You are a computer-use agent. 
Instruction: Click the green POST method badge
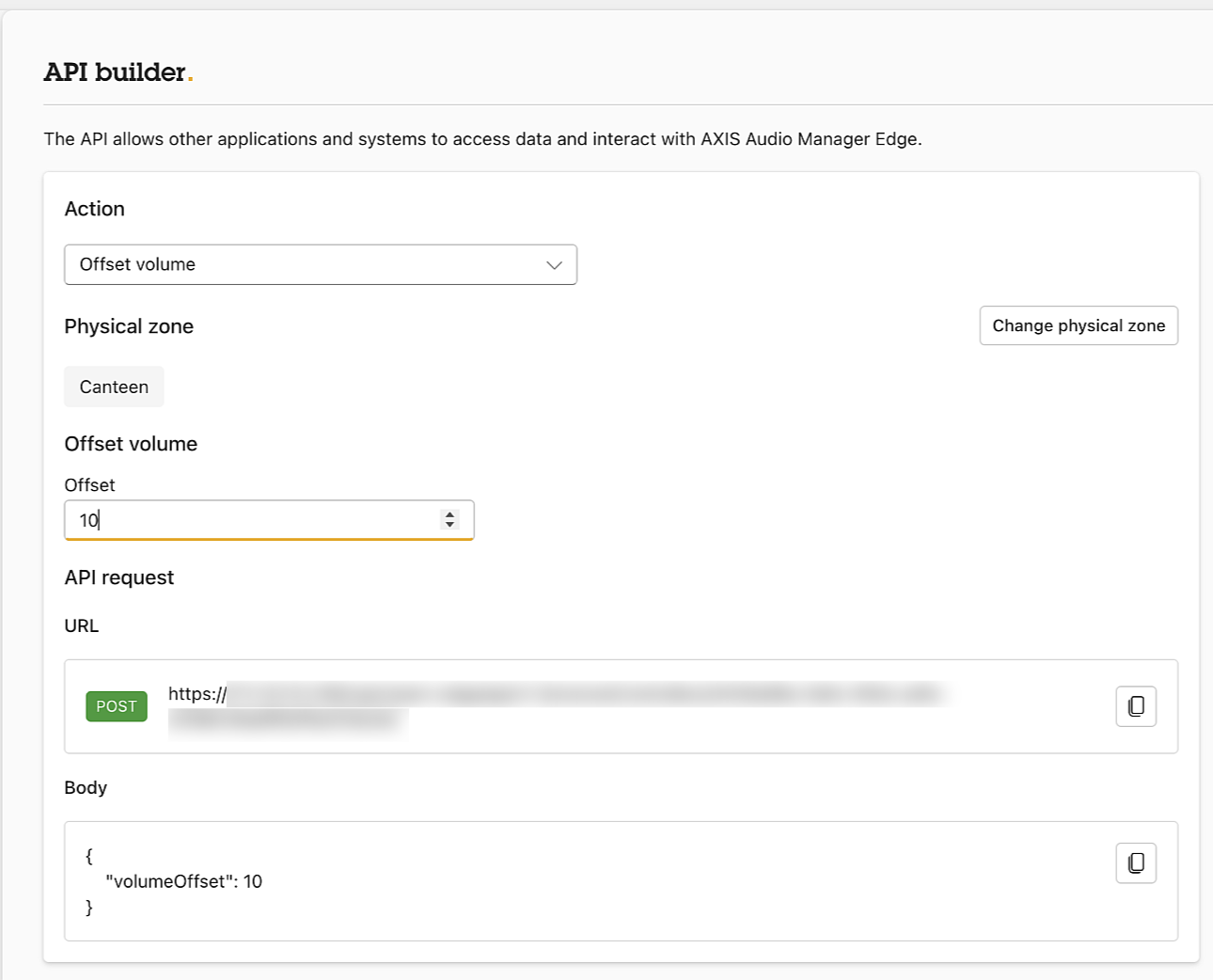point(117,706)
